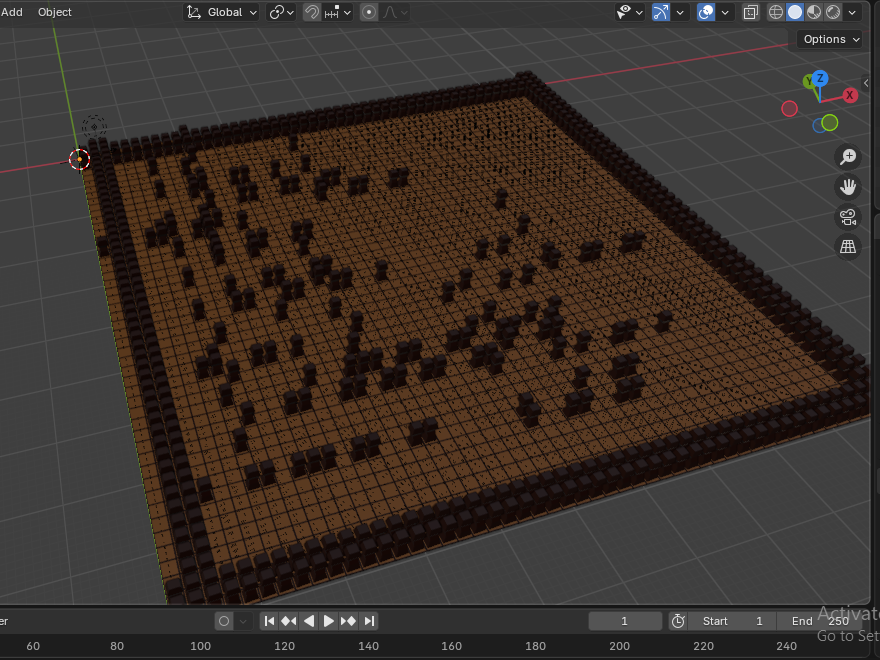This screenshot has height=660, width=880.
Task: Toggle auto keying record button
Action: [x=224, y=621]
